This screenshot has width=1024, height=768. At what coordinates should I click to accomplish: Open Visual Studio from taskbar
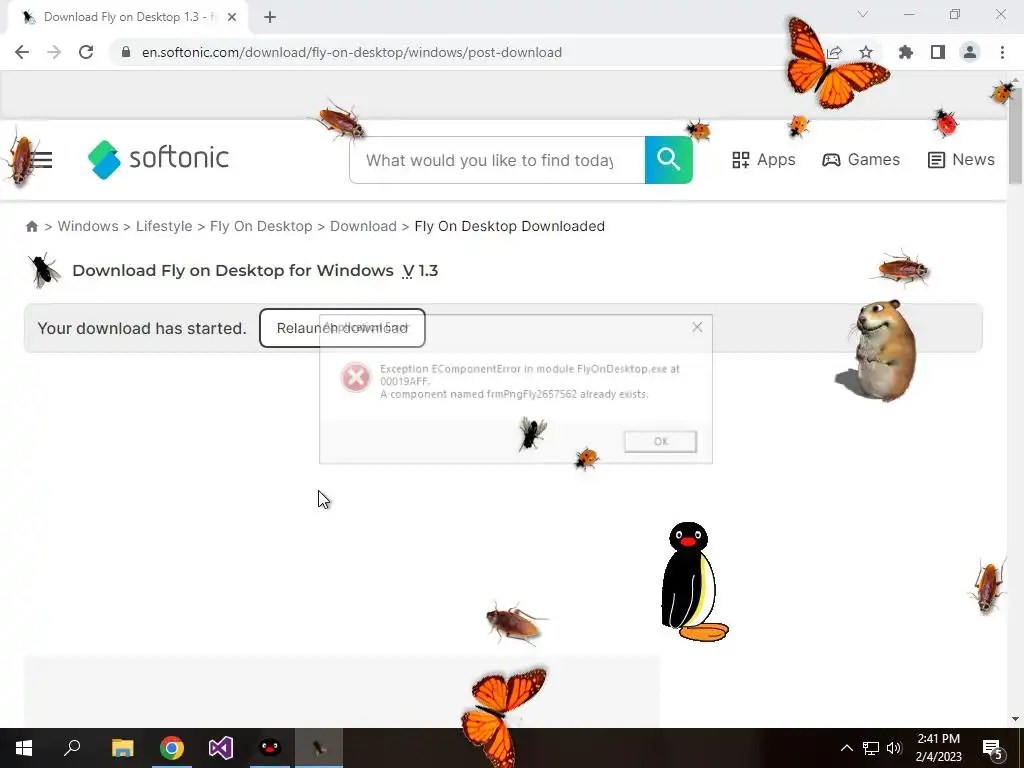pos(221,748)
